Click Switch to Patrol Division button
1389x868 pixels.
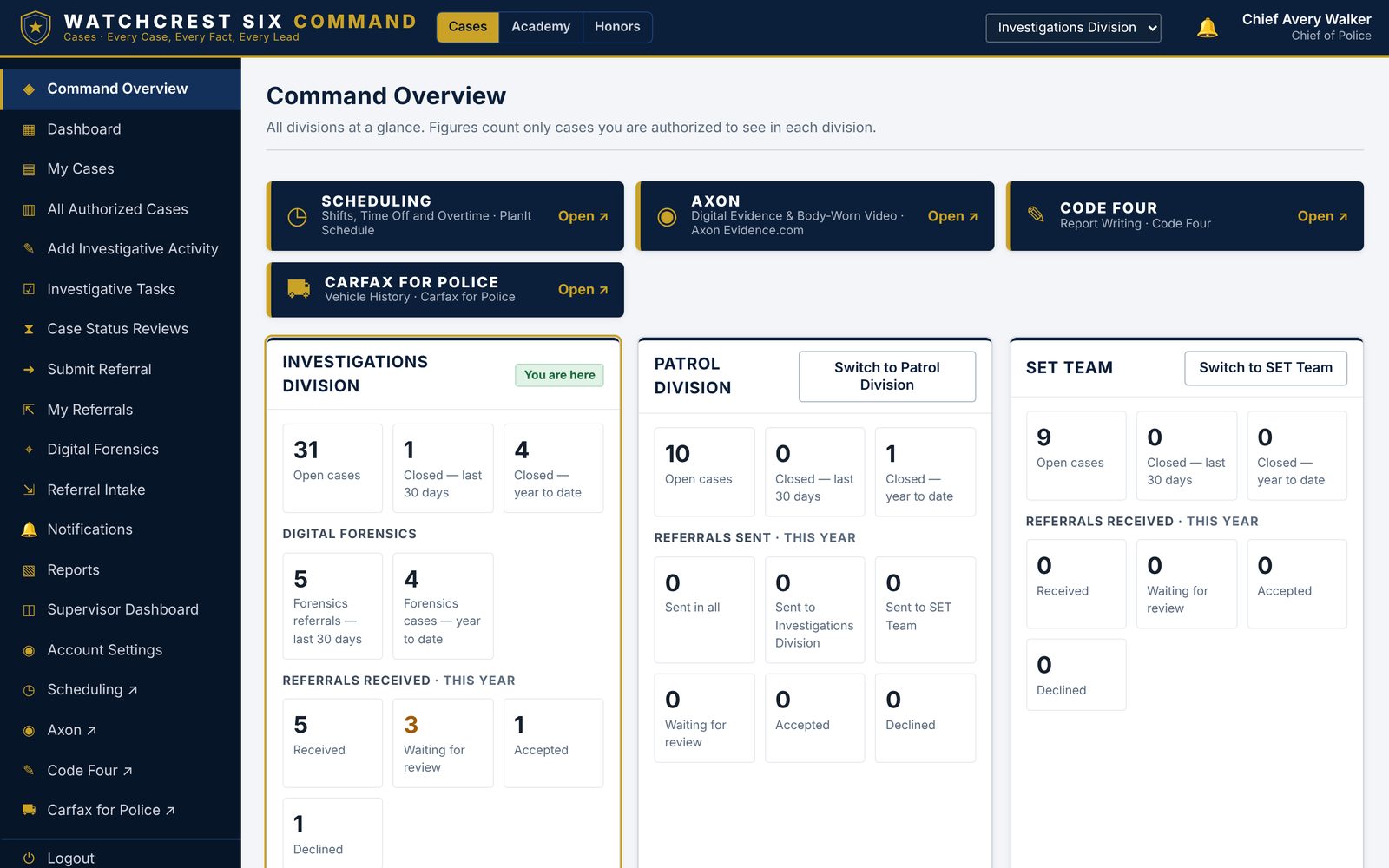886,376
